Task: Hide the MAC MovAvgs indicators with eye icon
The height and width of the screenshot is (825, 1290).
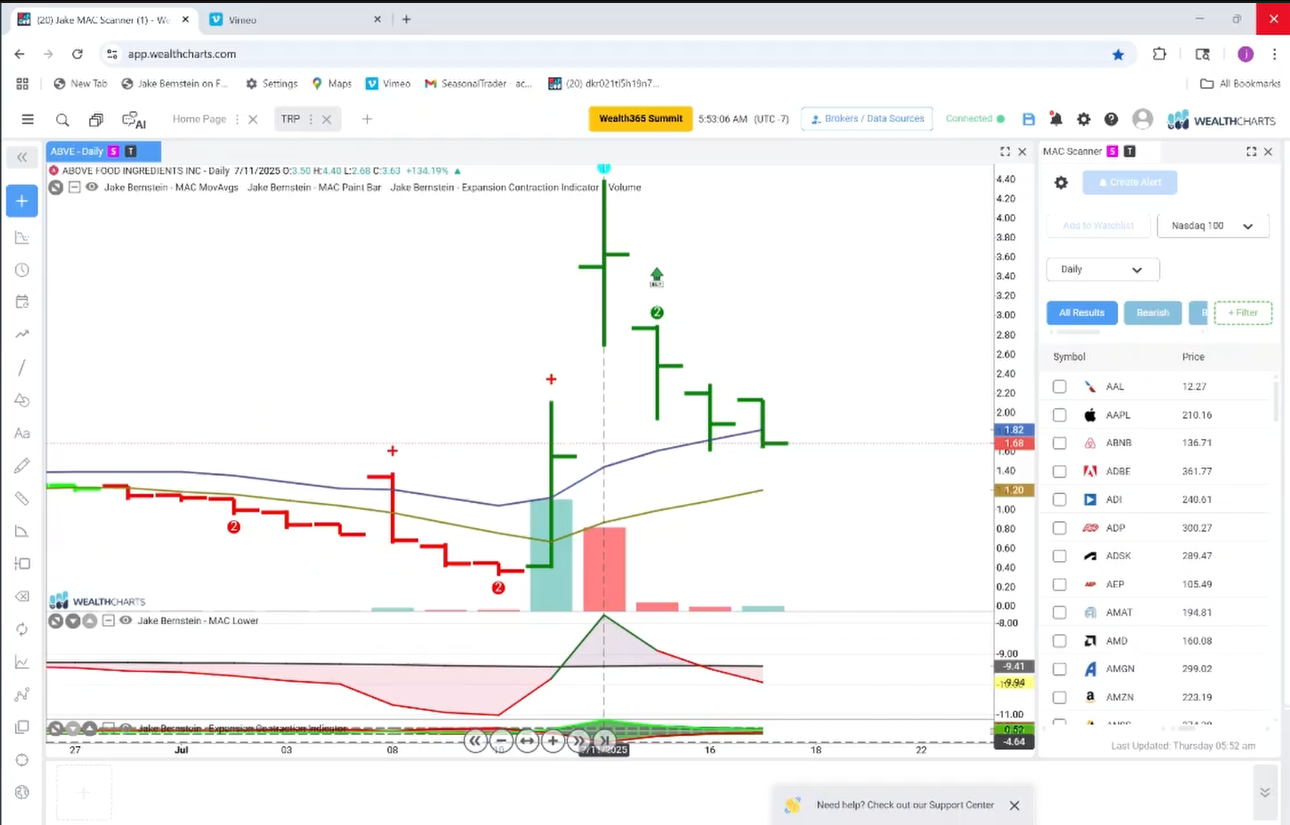Action: [x=93, y=187]
